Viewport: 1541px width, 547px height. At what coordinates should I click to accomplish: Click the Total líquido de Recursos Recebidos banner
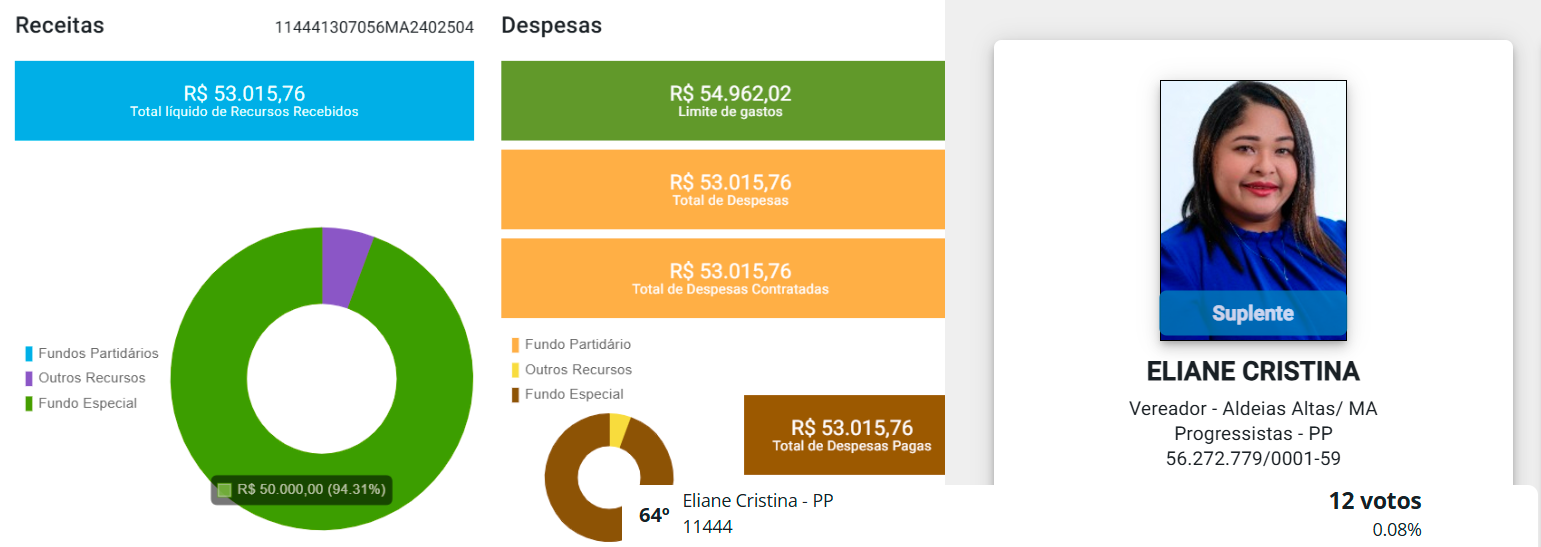(244, 100)
